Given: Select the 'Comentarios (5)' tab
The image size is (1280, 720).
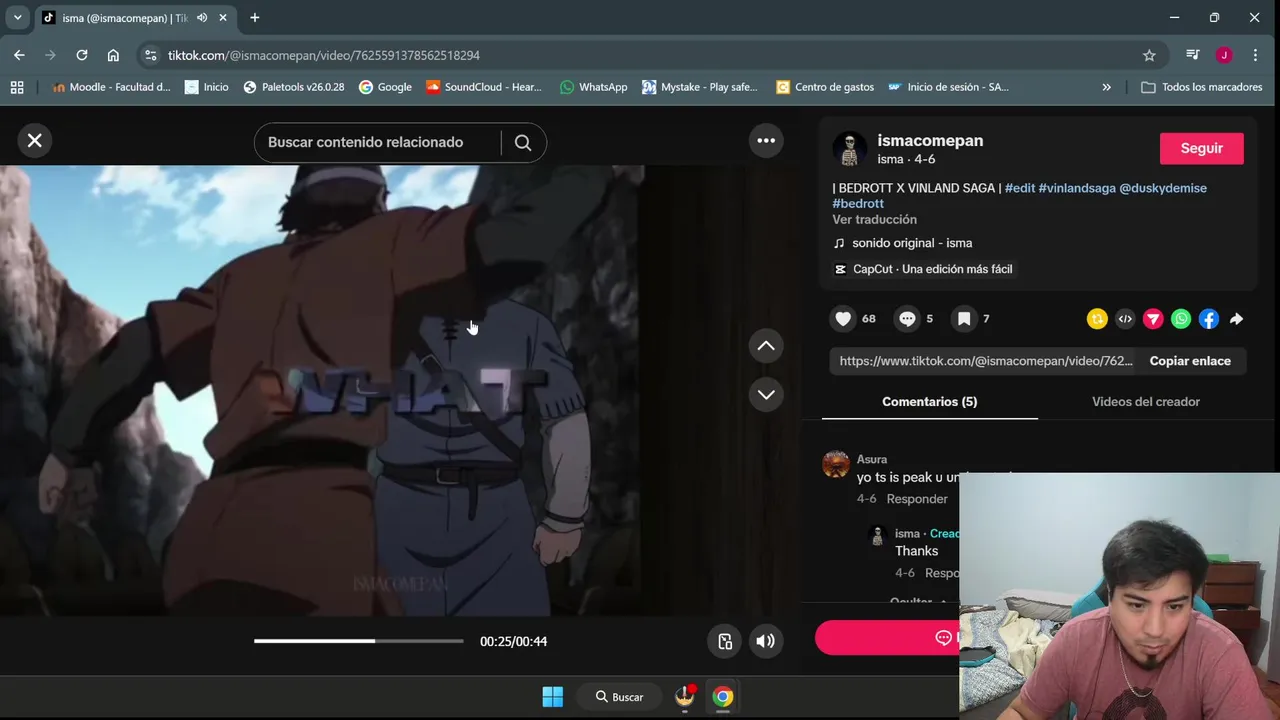Looking at the screenshot, I should pos(930,402).
